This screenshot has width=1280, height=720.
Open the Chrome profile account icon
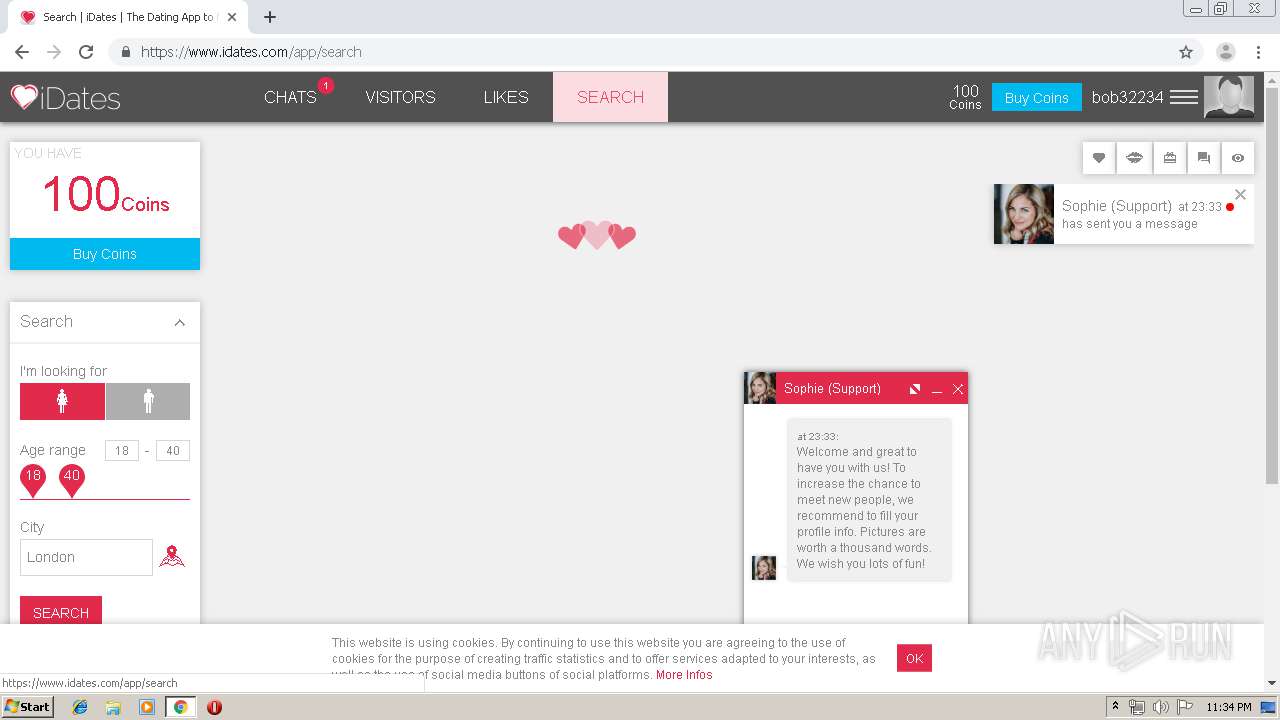1225,52
